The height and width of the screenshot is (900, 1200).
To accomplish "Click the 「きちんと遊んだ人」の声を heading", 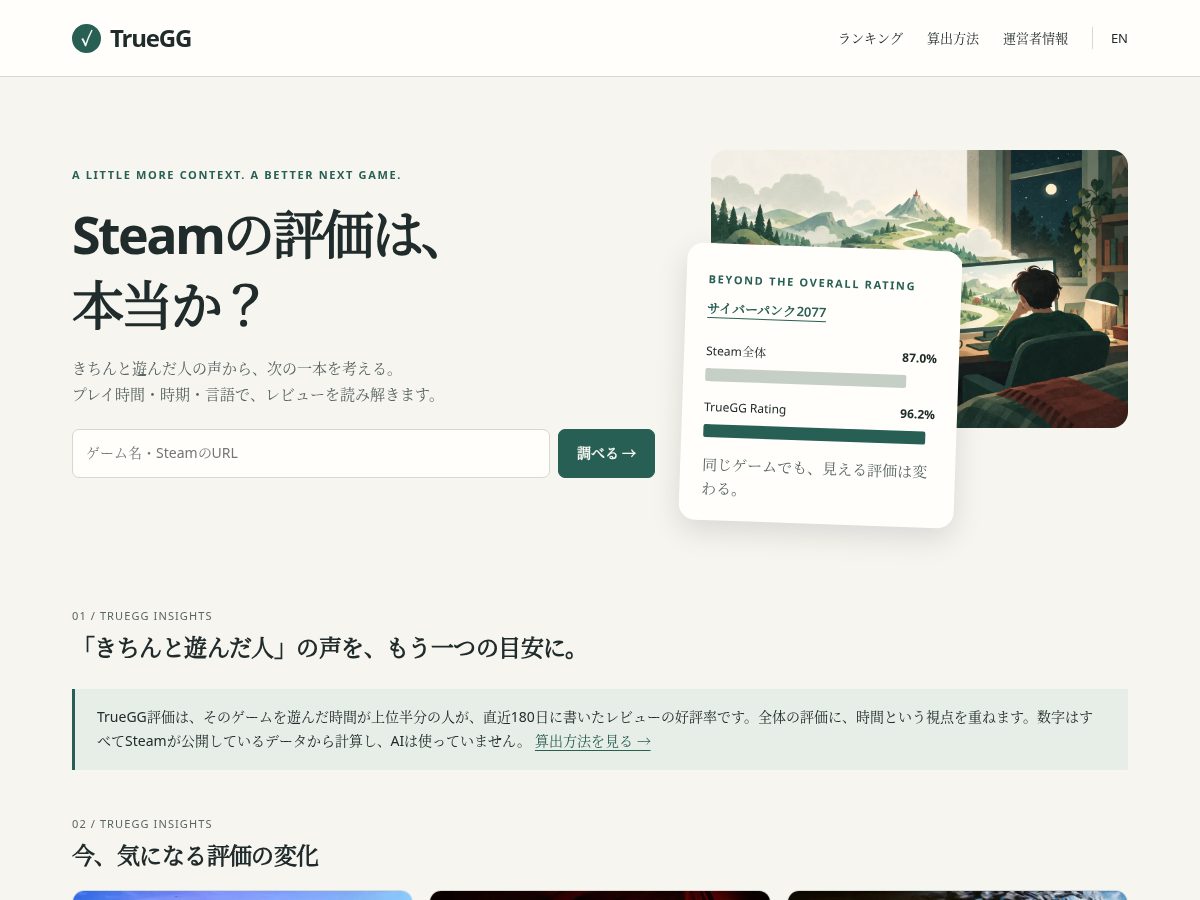I will point(327,648).
